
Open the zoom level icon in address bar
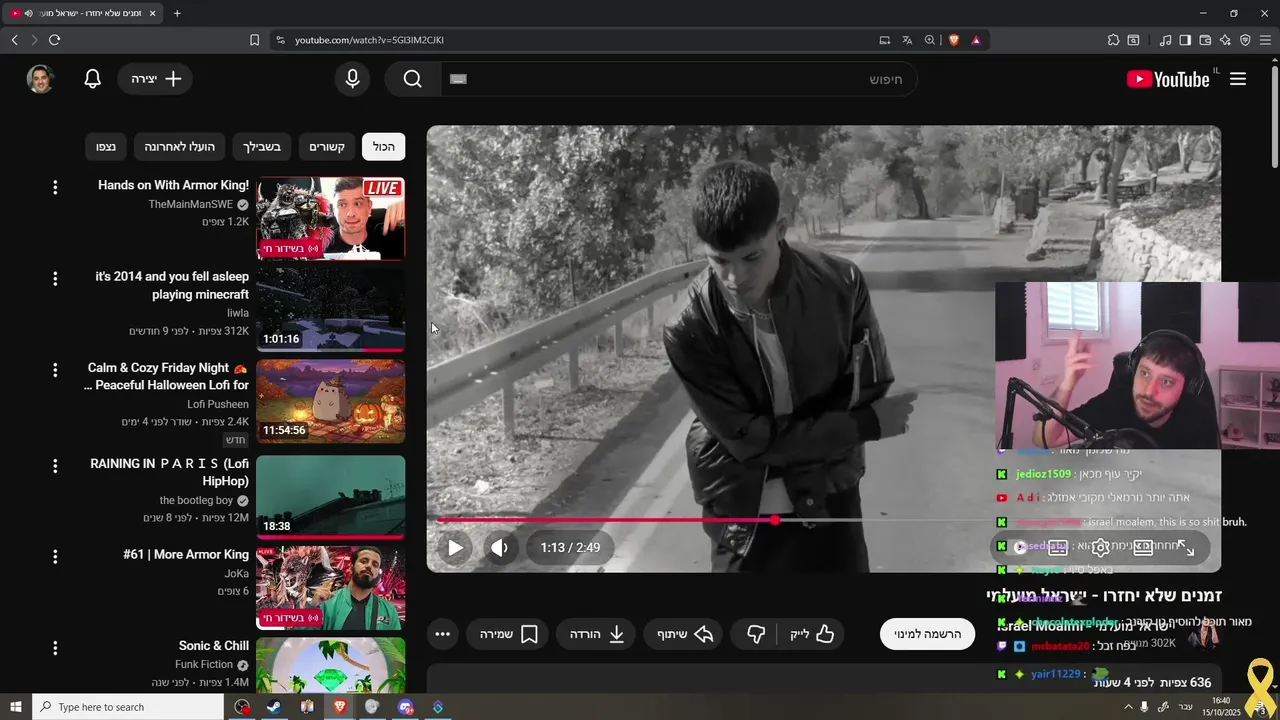coord(930,40)
